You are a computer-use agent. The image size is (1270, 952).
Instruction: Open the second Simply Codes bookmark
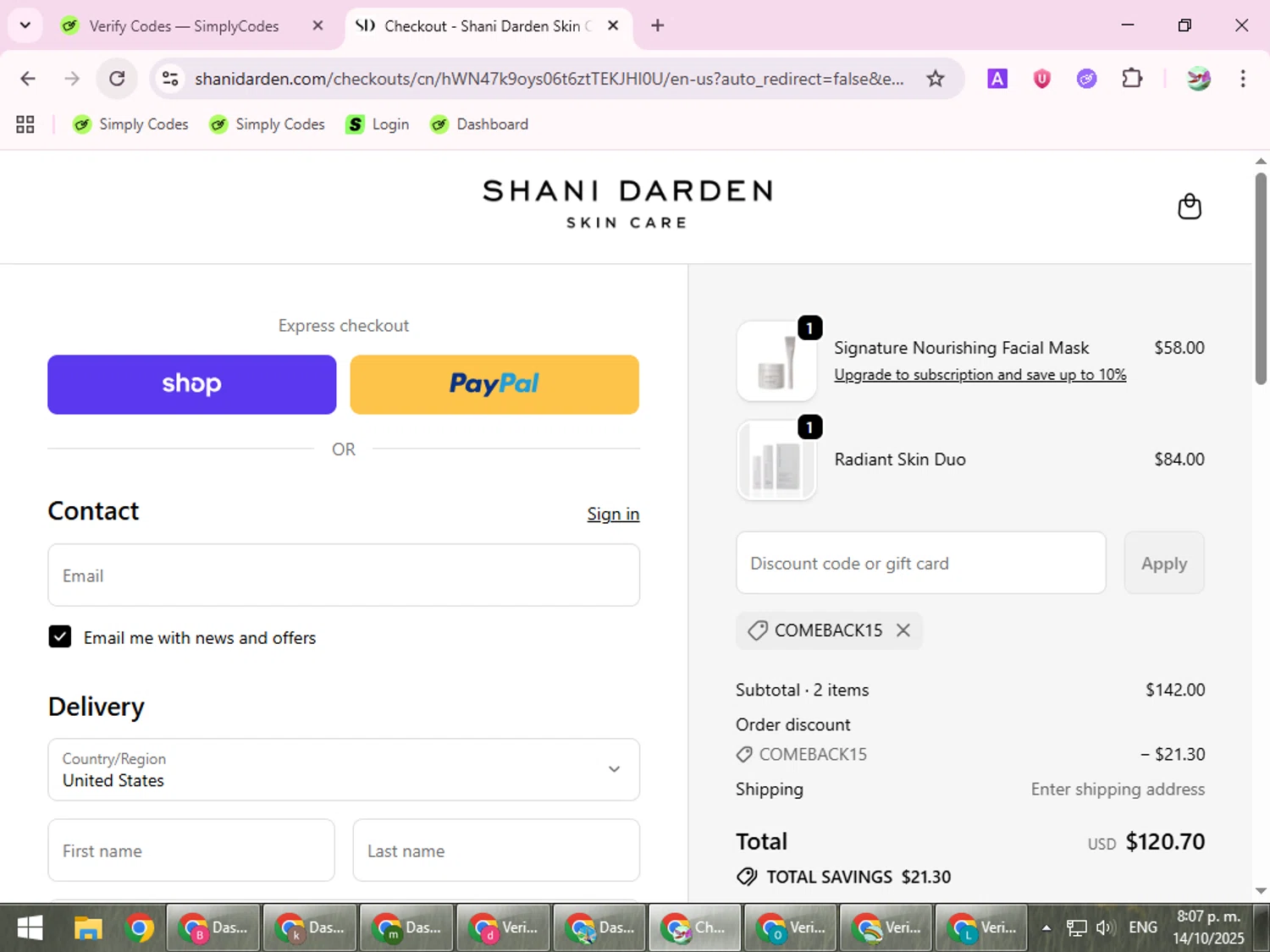(x=267, y=124)
